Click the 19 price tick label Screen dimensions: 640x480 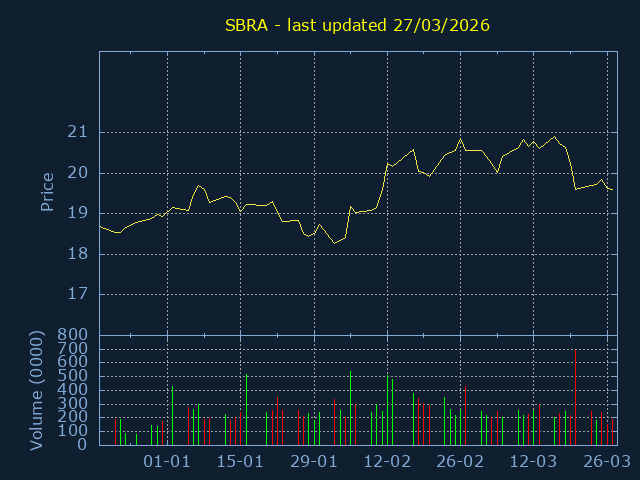(78, 213)
